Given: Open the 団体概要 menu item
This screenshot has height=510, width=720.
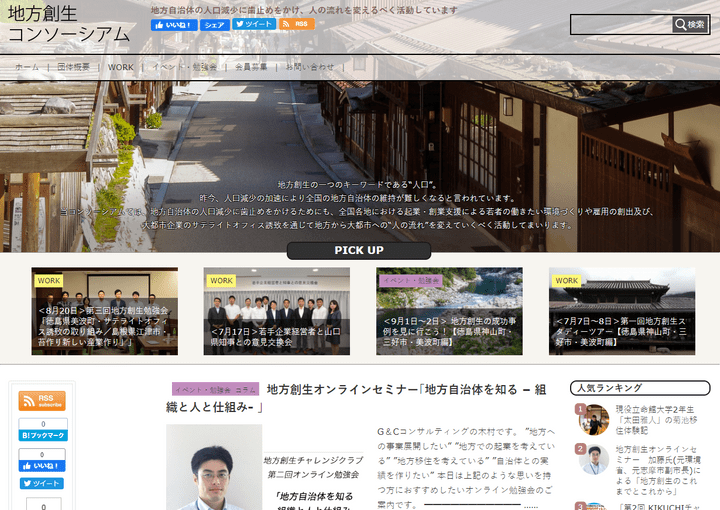Looking at the screenshot, I should [x=73, y=67].
